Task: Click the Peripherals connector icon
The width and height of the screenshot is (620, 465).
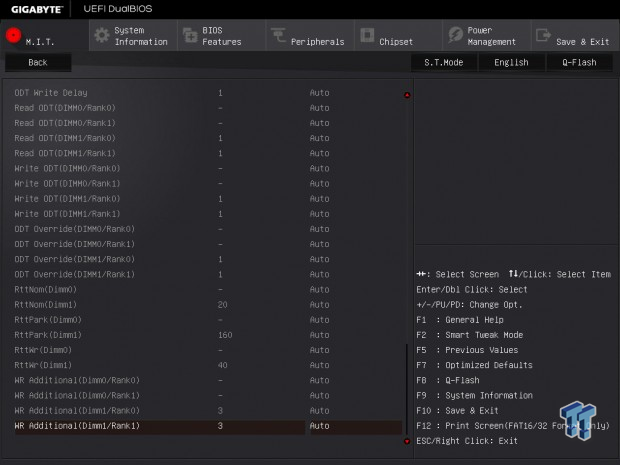Action: pos(278,35)
